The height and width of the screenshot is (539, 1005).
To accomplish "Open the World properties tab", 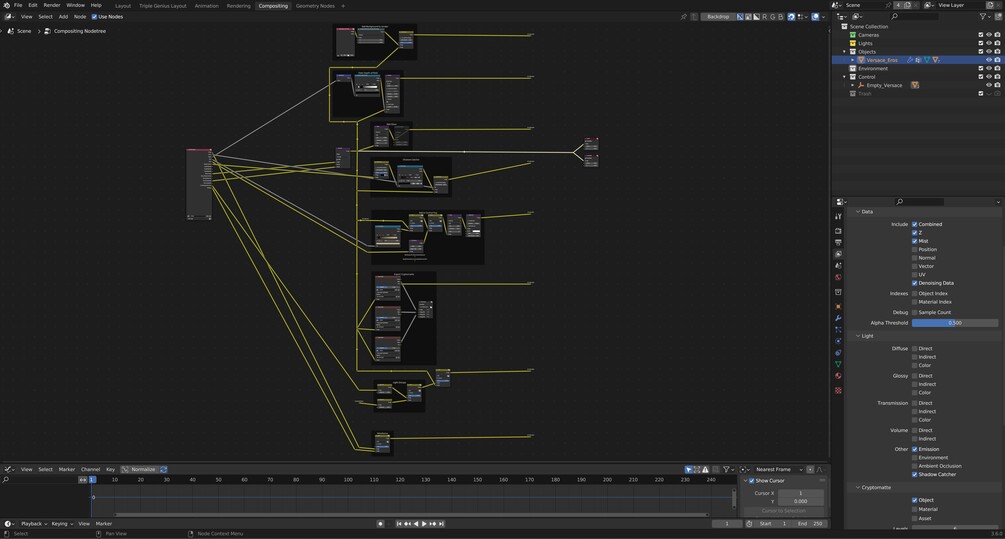I will [838, 277].
